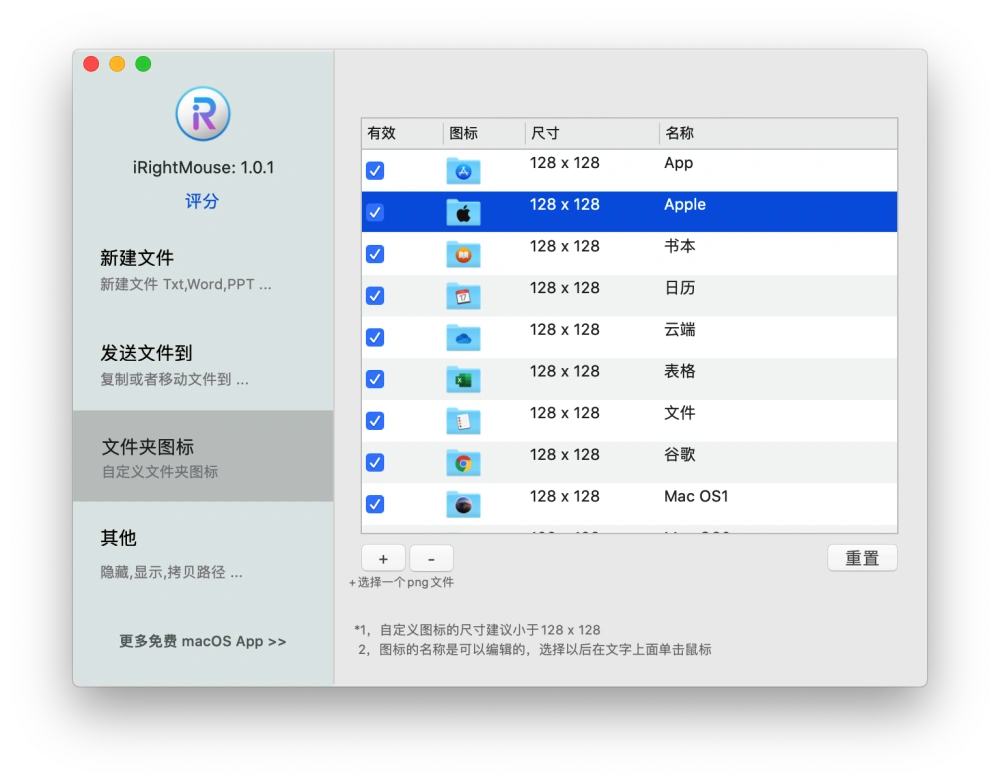Click the red close window button
The height and width of the screenshot is (783, 1000).
click(91, 64)
